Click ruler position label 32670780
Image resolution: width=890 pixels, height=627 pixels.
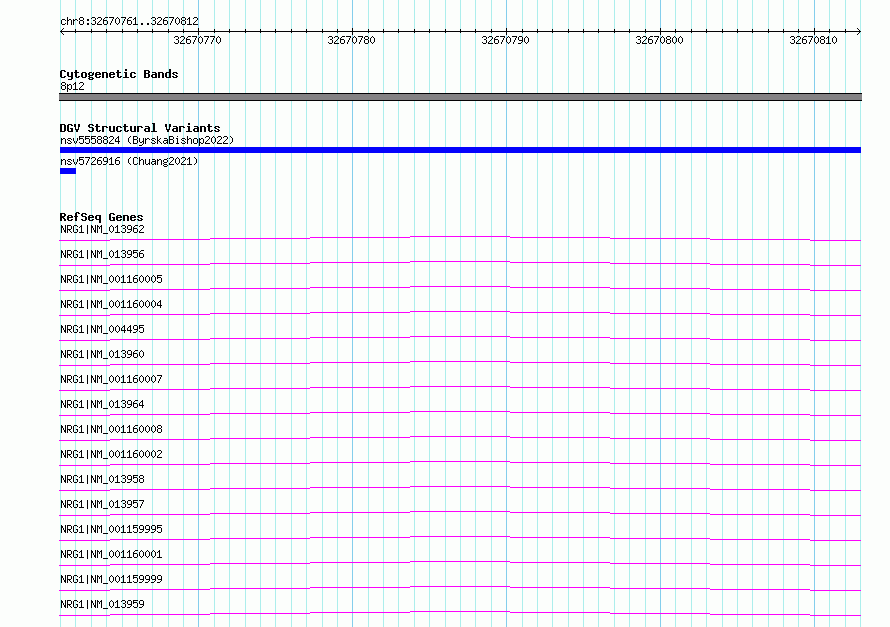[x=351, y=40]
